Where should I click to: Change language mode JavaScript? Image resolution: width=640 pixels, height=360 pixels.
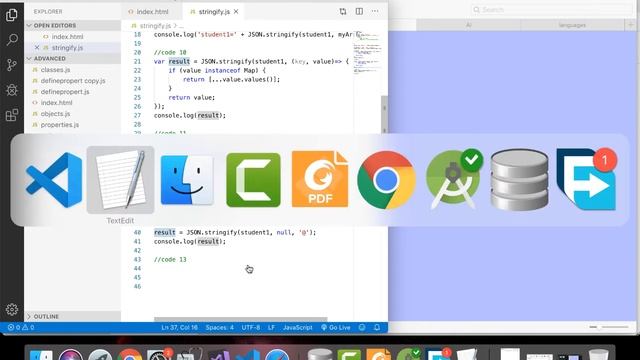[x=298, y=327]
